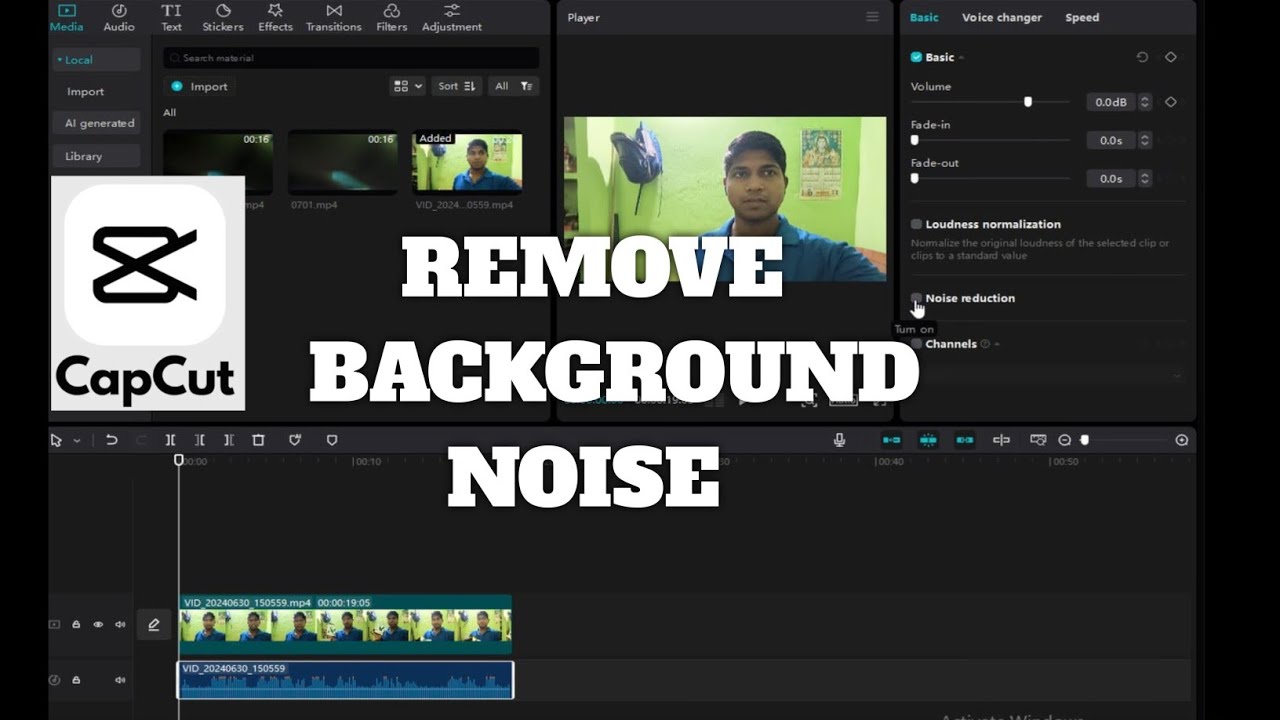Open the Sort dropdown in the media panel

[x=456, y=86]
